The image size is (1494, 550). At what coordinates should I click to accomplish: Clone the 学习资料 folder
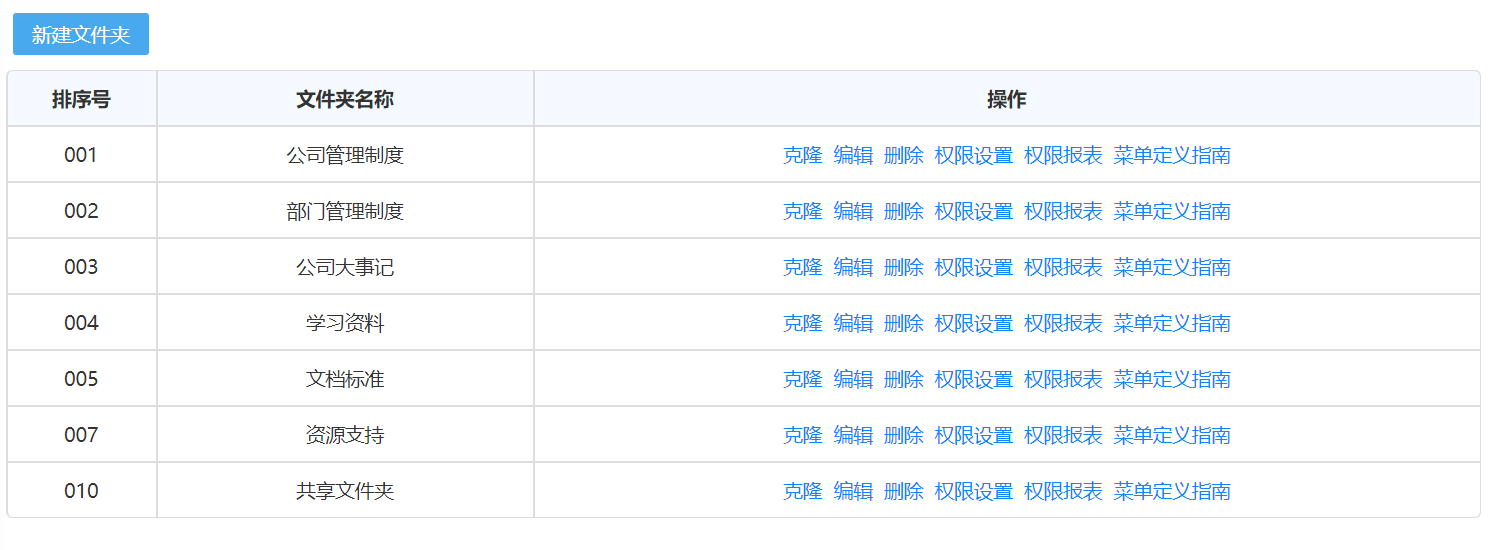pos(802,323)
